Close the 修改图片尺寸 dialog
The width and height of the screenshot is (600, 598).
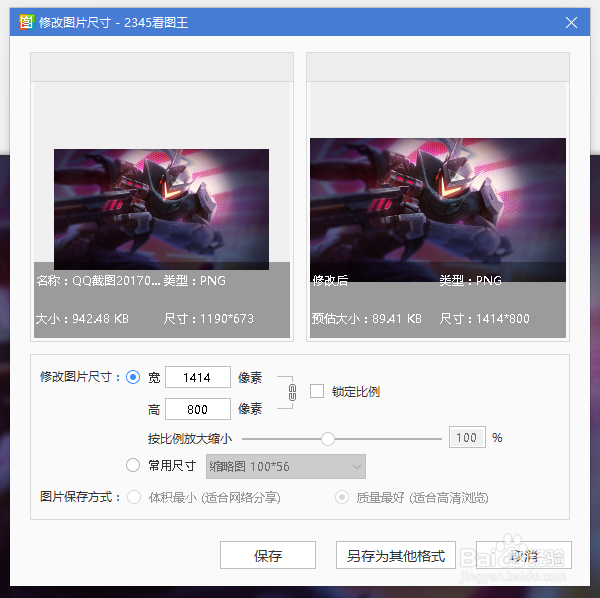pyautogui.click(x=571, y=23)
